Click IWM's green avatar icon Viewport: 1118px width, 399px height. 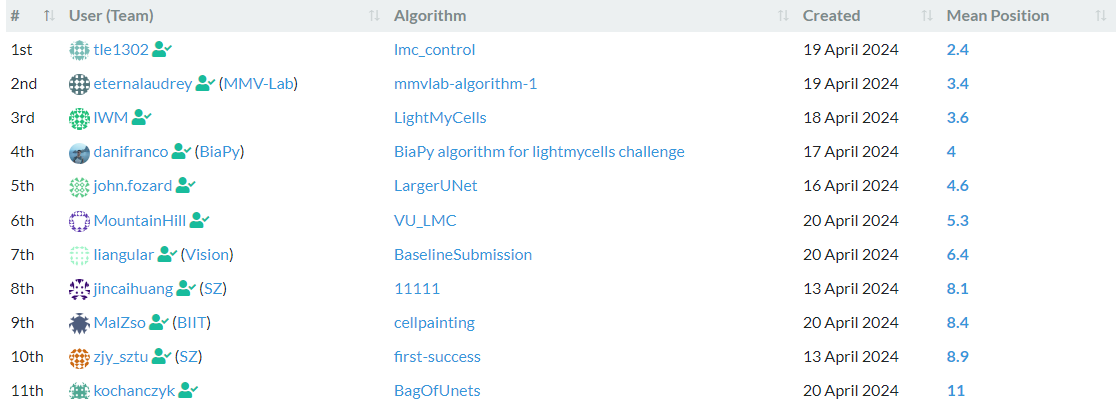click(79, 118)
